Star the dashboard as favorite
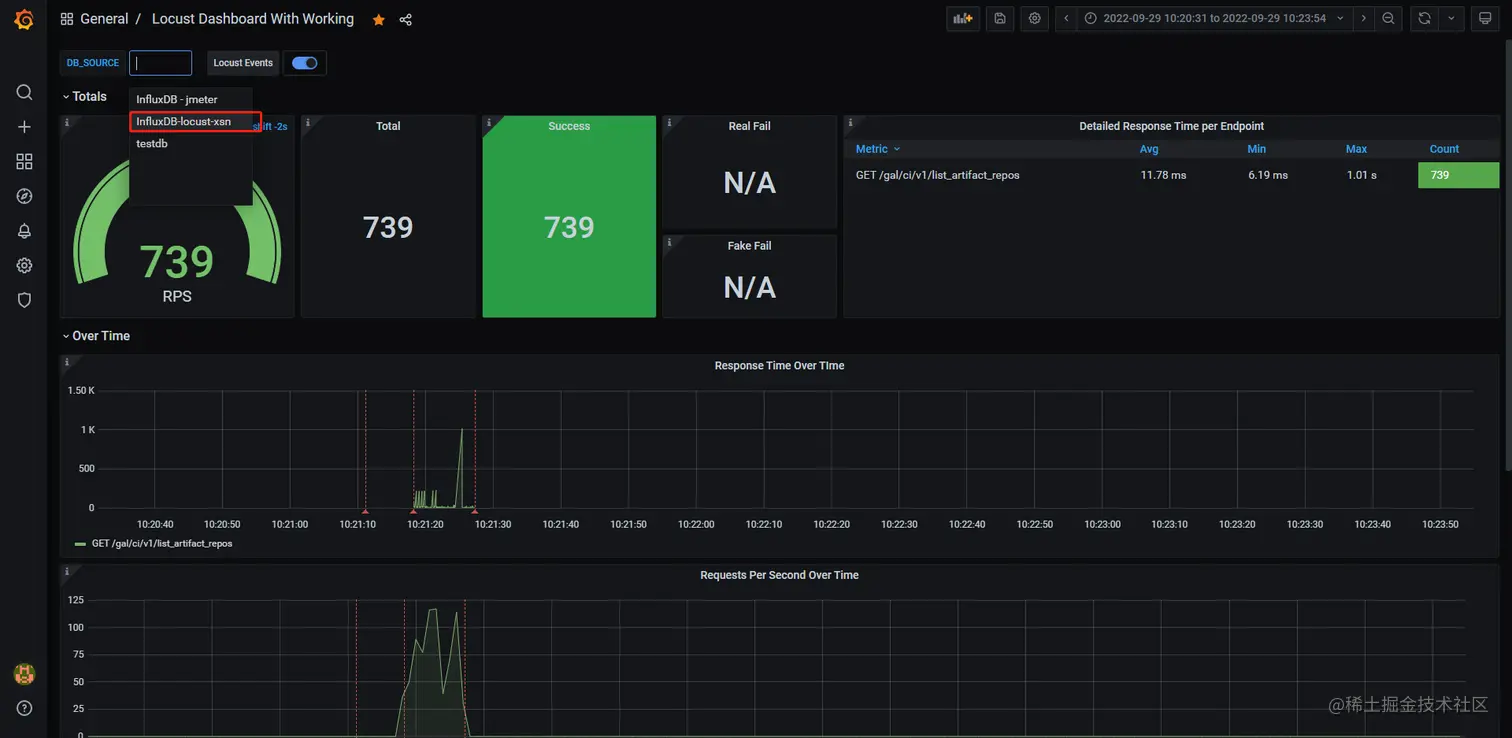 tap(379, 19)
